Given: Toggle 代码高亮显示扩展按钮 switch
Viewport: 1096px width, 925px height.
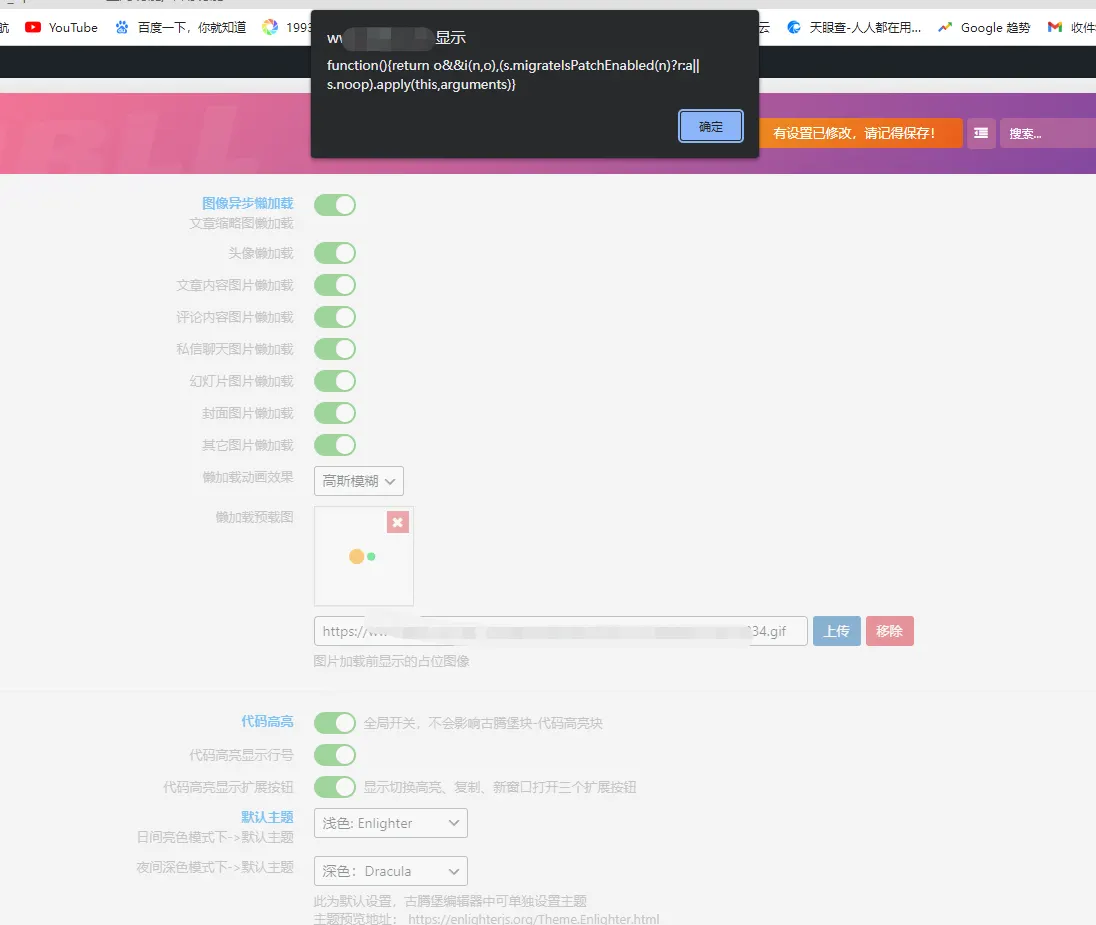Looking at the screenshot, I should [x=335, y=787].
